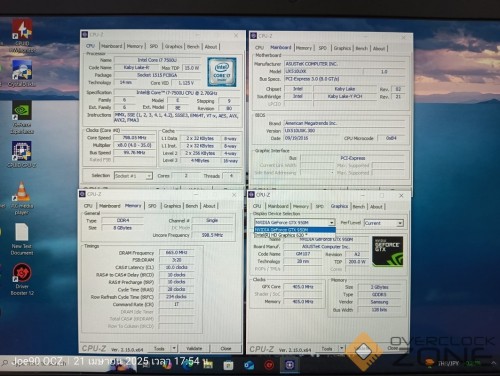Image resolution: width=500 pixels, height=376 pixels.
Task: Click the NVIDIA GeForce GTX logo
Action: 388,252
